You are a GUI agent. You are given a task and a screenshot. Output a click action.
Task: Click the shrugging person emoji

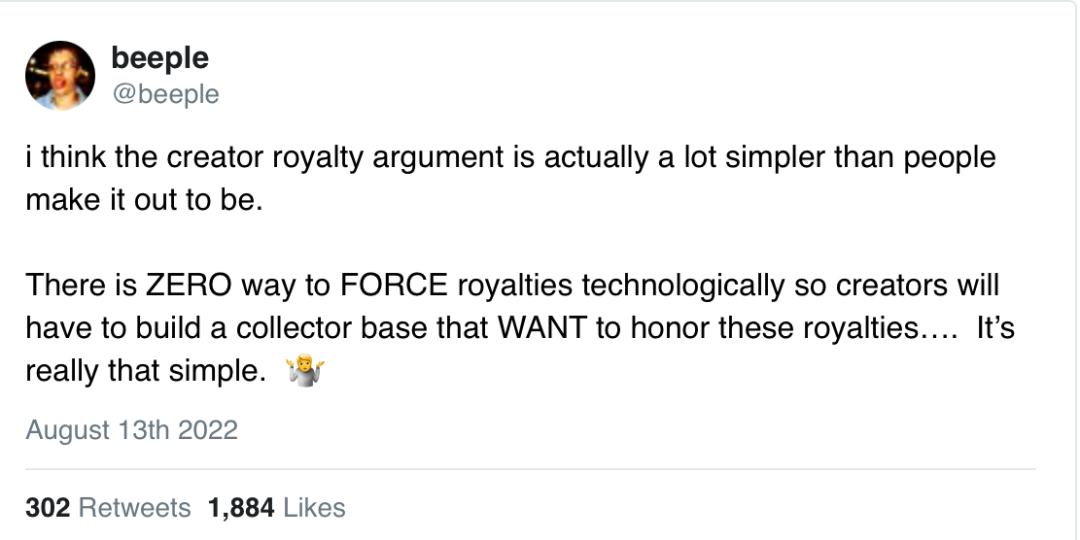point(300,373)
